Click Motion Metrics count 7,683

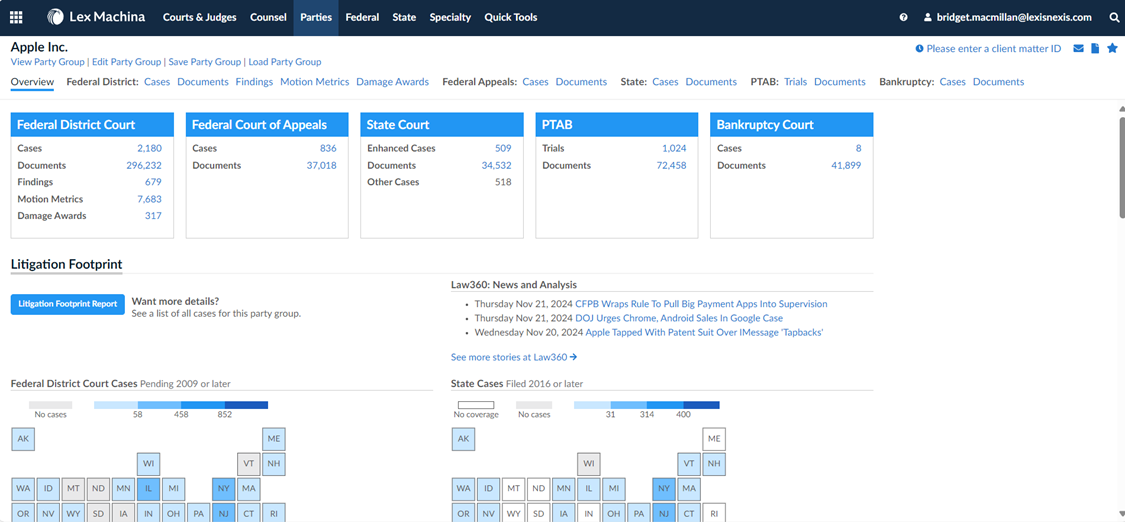click(x=149, y=199)
